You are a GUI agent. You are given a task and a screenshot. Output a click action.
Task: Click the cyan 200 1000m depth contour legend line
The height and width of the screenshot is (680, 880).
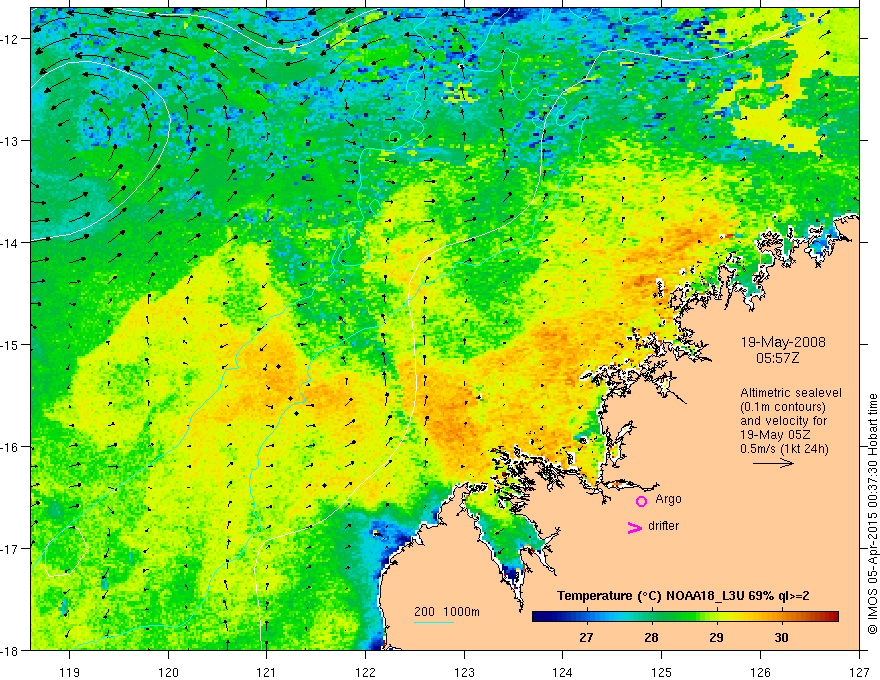[x=434, y=622]
